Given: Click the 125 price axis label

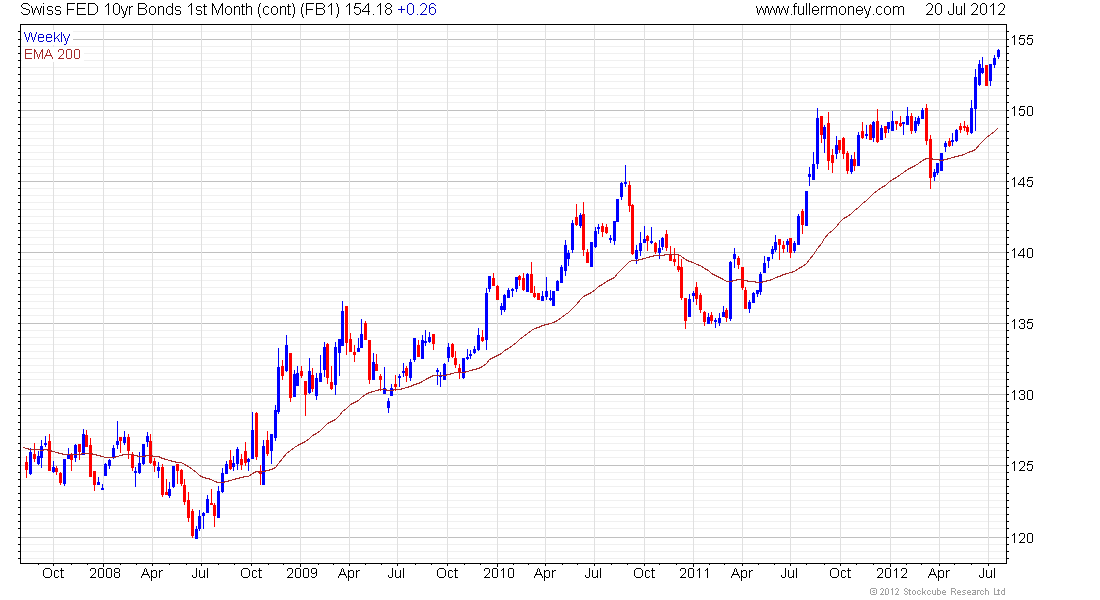Looking at the screenshot, I should [1023, 465].
